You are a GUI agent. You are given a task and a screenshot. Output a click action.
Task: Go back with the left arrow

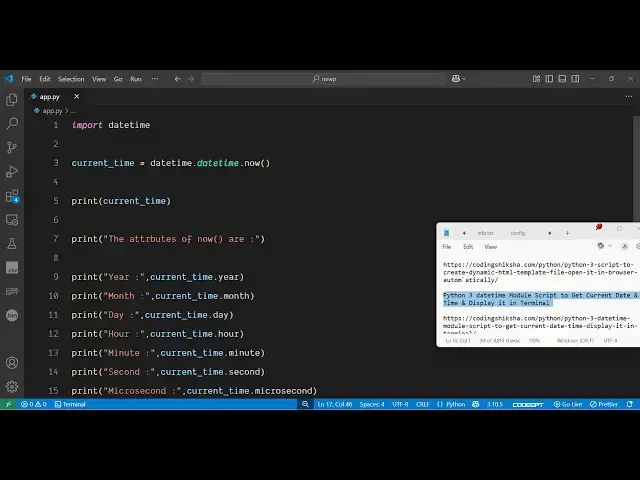[x=178, y=79]
